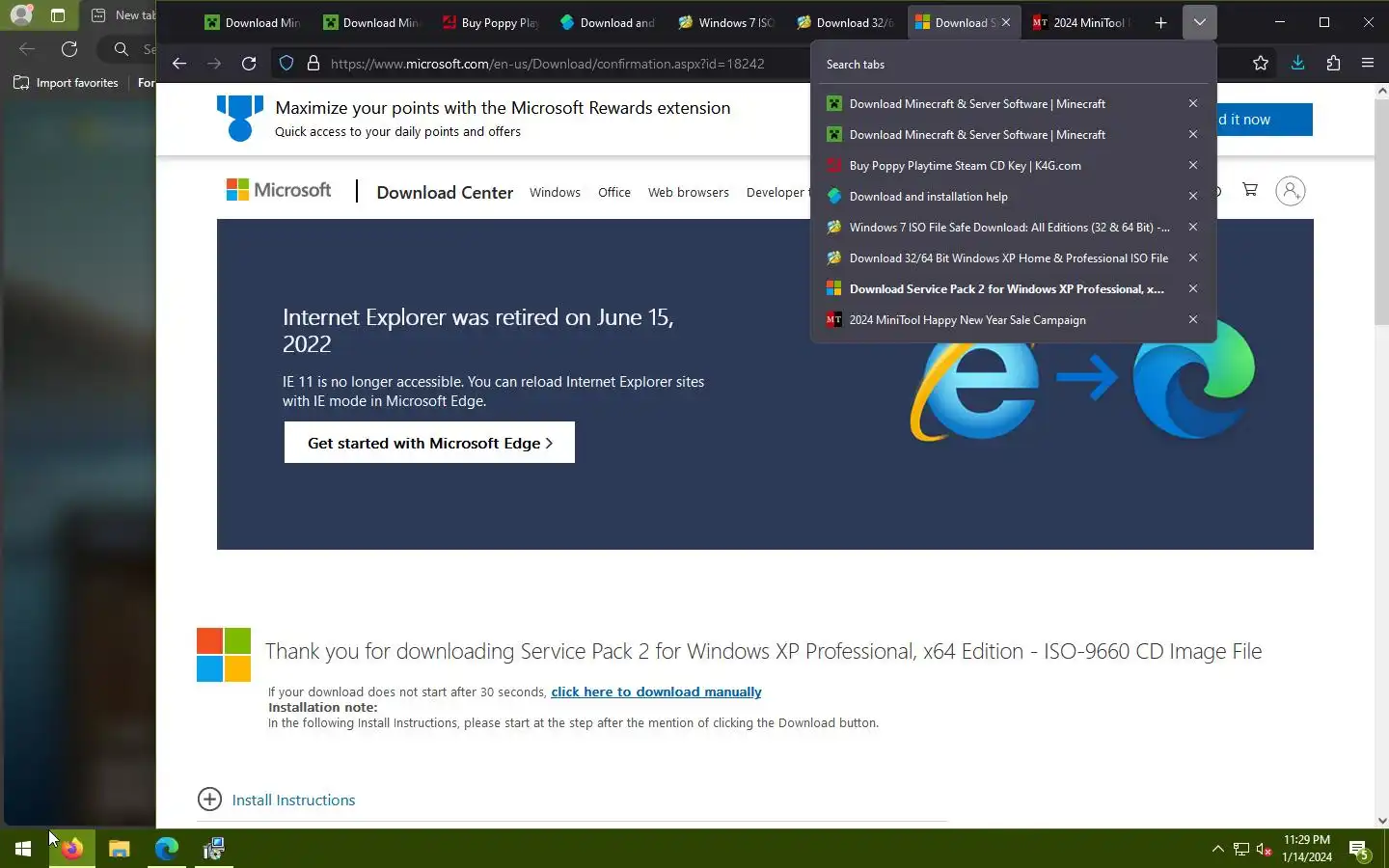Open the Firefox hamburger menu

tap(1368, 64)
